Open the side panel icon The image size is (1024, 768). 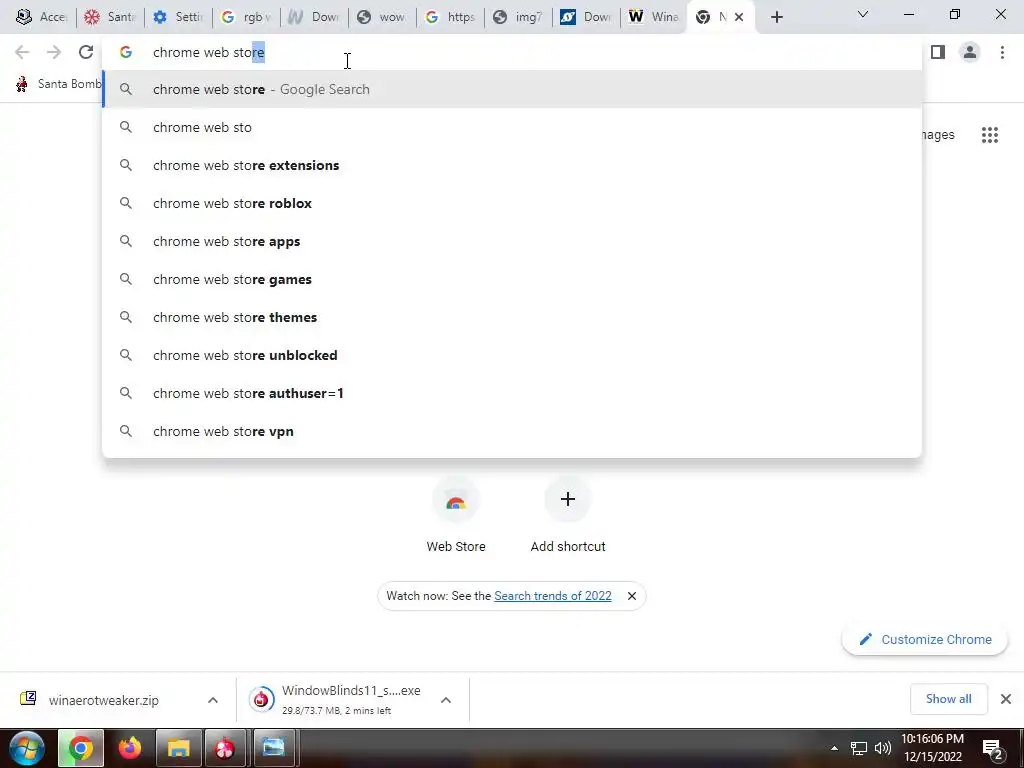pyautogui.click(x=938, y=52)
